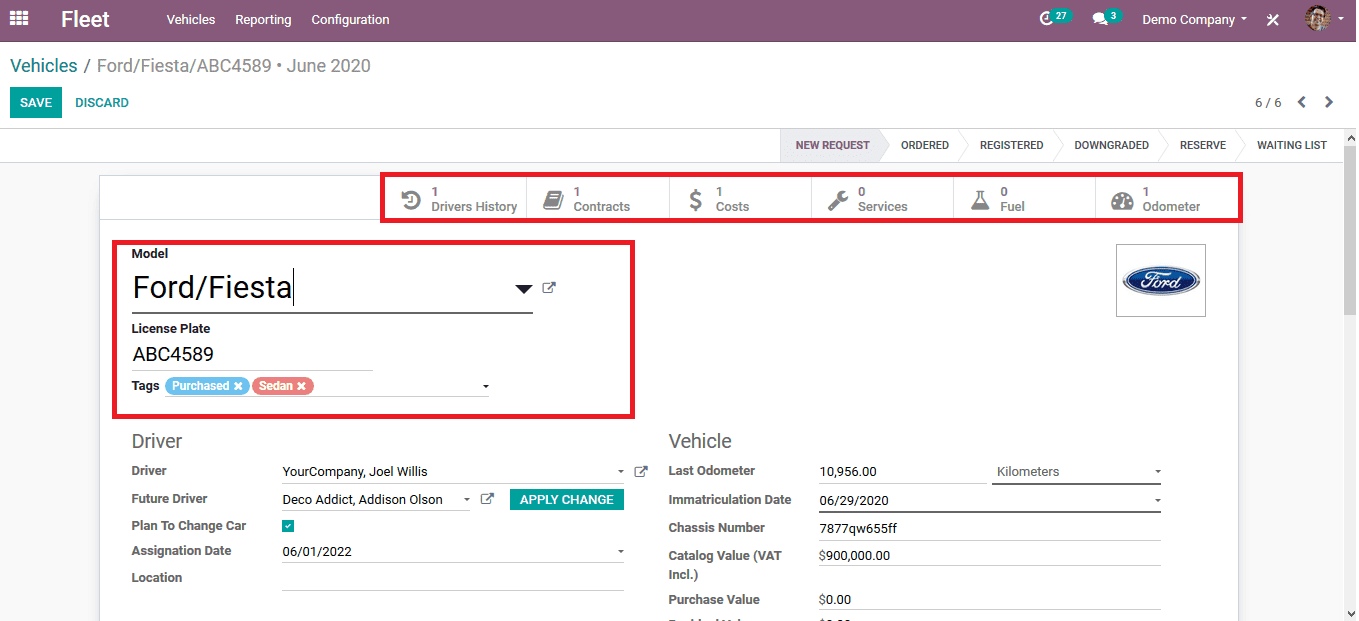
Task: Remove the Purchased tag
Action: [x=238, y=386]
